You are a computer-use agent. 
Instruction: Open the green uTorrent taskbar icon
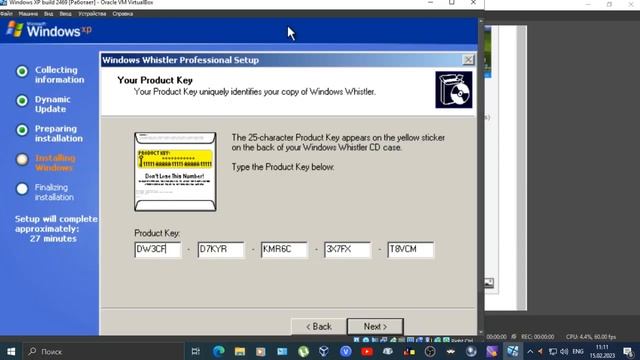pyautogui.click(x=303, y=351)
